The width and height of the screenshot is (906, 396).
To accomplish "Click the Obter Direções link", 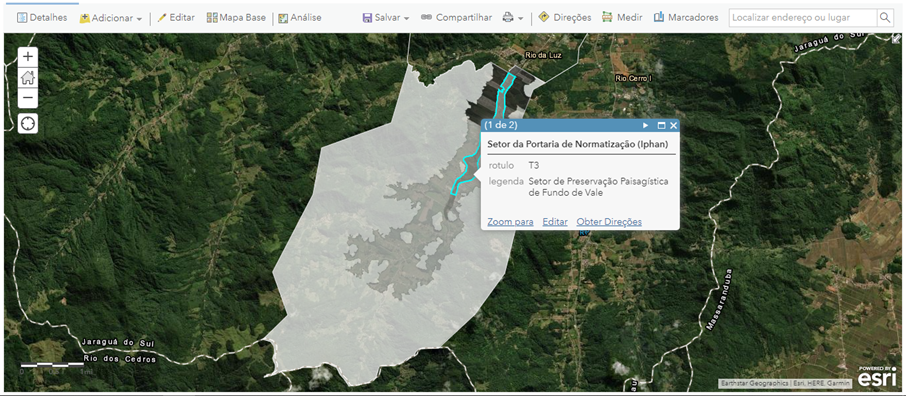I will point(609,222).
